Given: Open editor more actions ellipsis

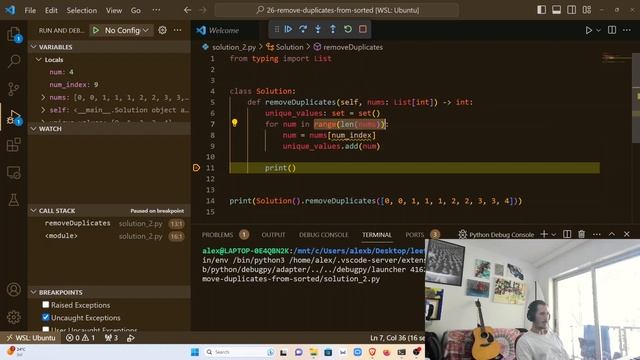Looking at the screenshot, I should [x=627, y=30].
